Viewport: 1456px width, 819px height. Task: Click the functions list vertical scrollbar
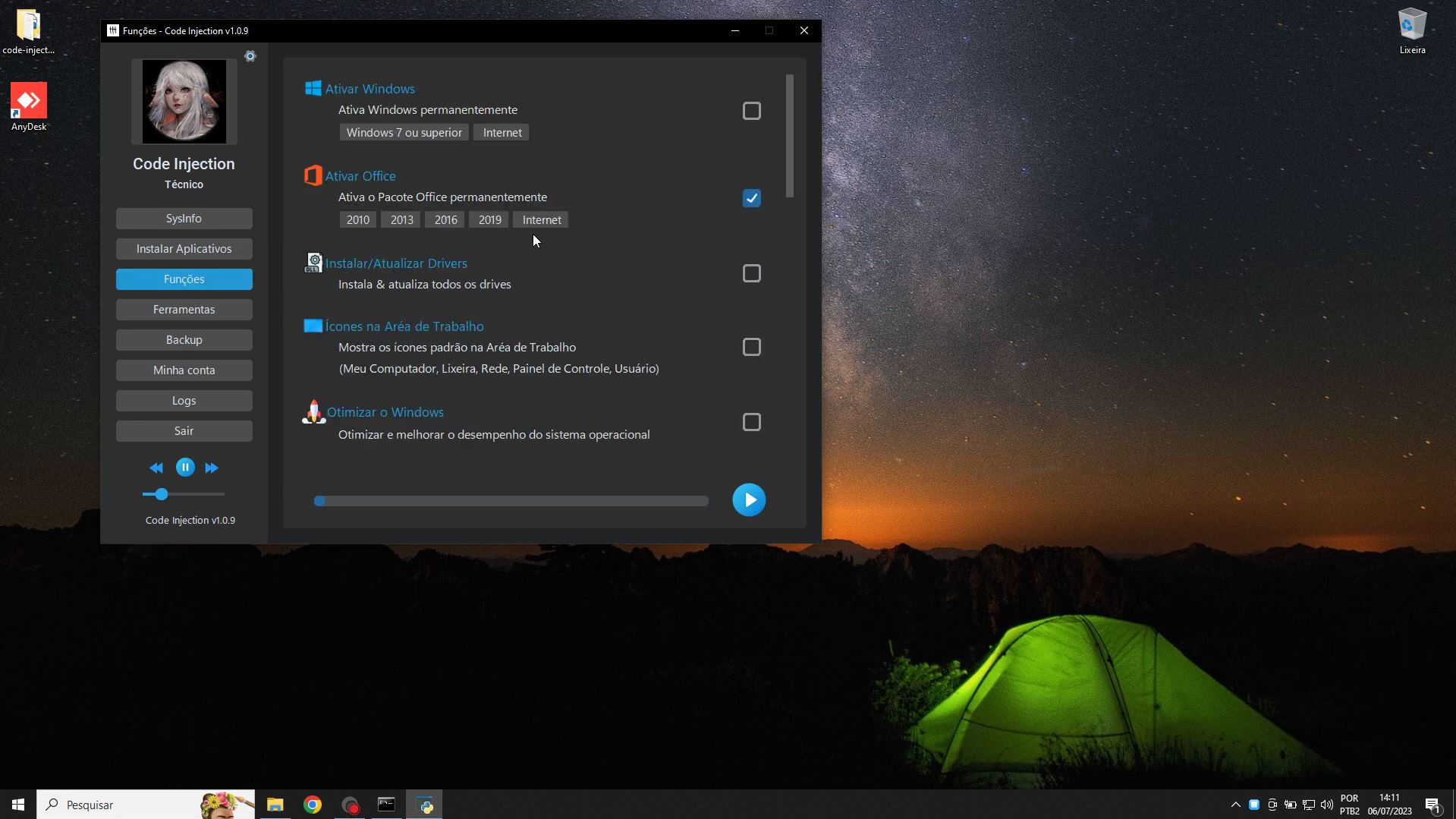click(790, 136)
